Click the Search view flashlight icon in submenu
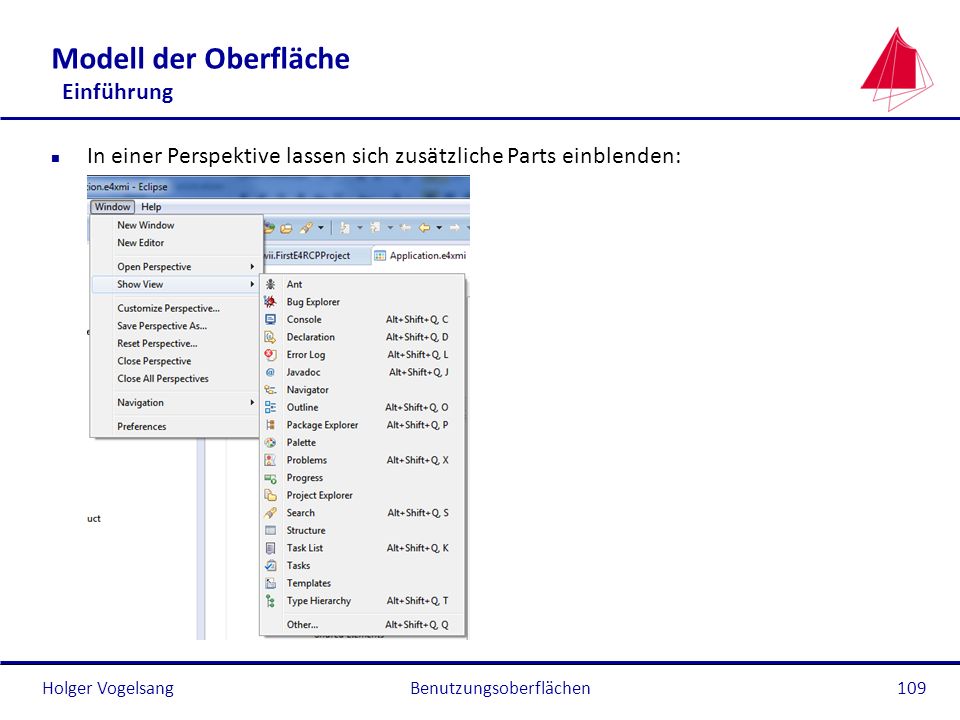 click(x=271, y=513)
